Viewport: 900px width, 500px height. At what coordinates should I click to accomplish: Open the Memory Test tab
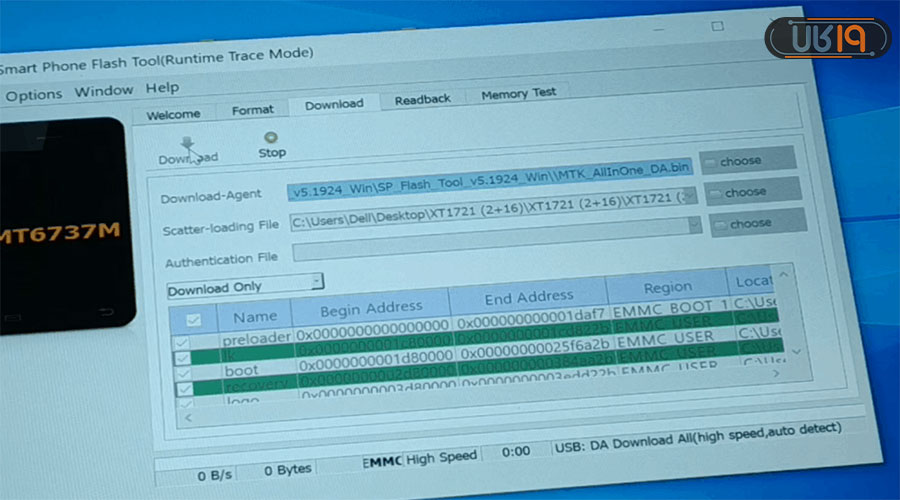[x=518, y=94]
